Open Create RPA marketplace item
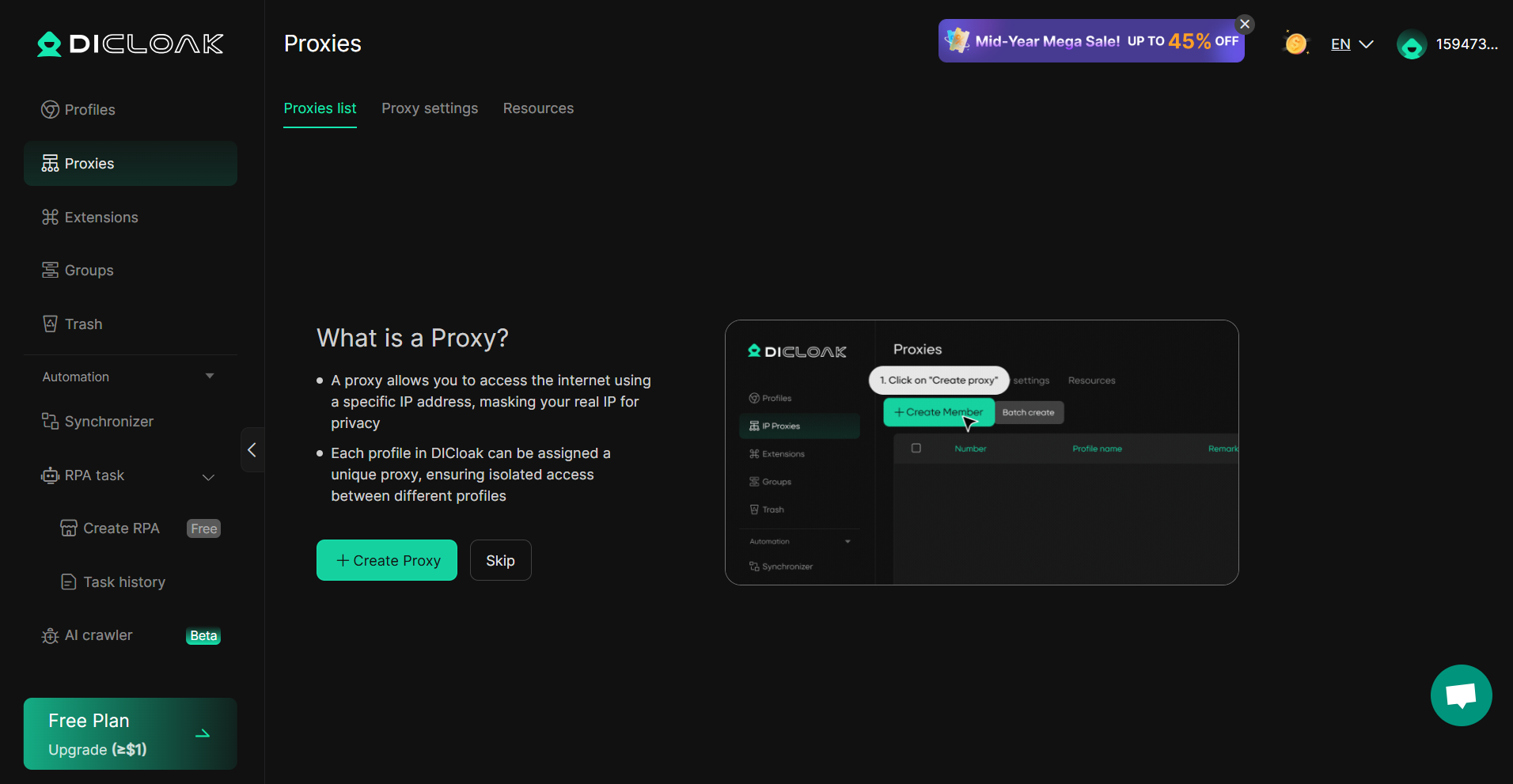1513x784 pixels. (111, 528)
